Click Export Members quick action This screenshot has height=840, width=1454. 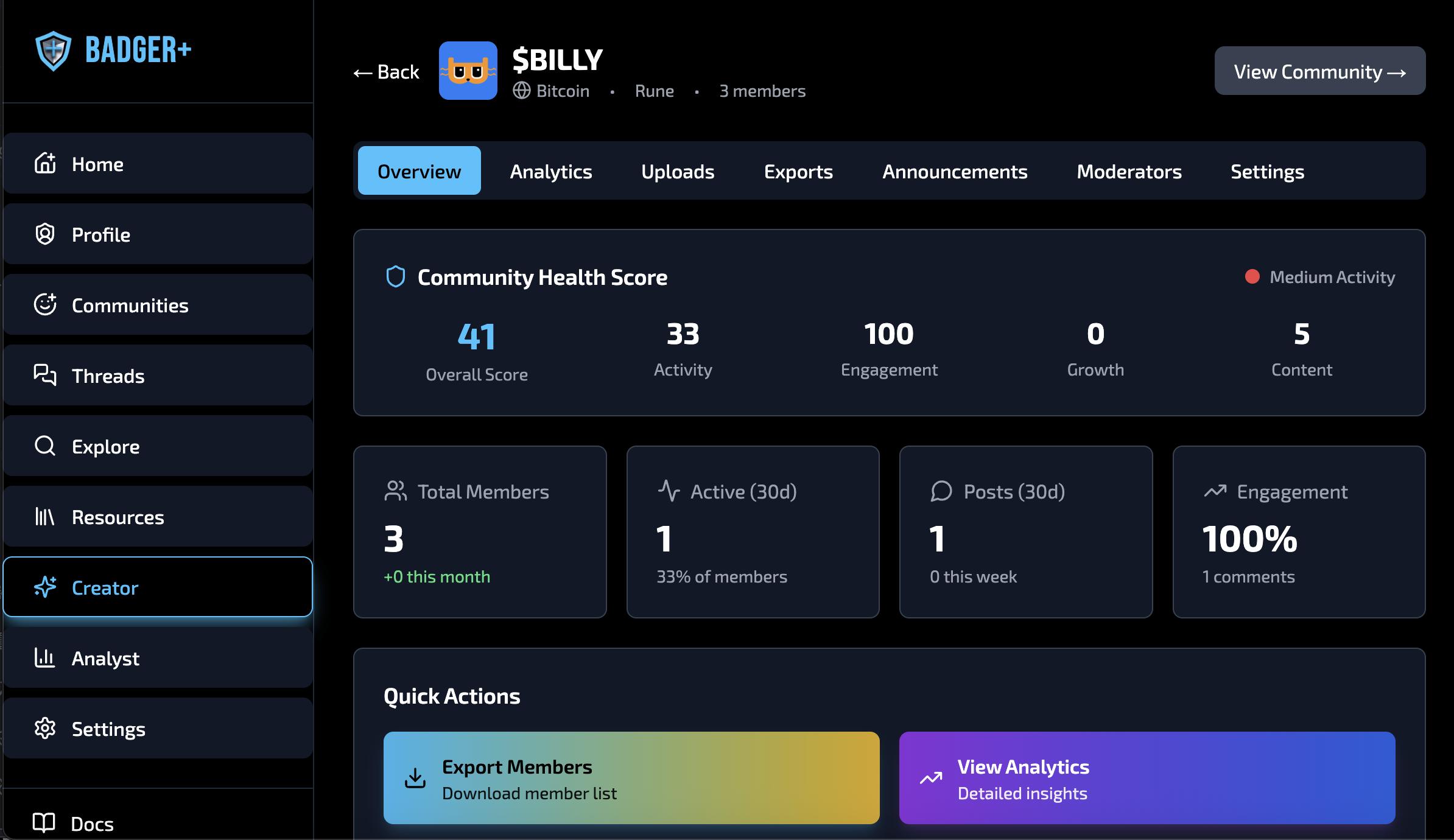pyautogui.click(x=631, y=778)
